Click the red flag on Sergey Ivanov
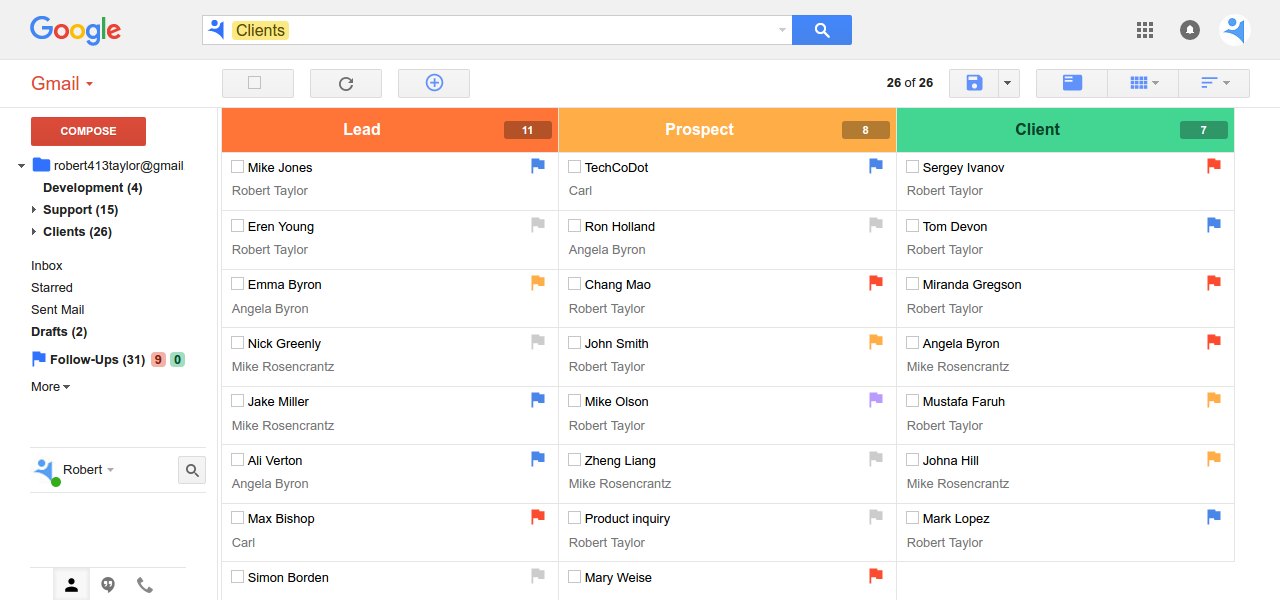Viewport: 1280px width, 600px height. [1214, 166]
